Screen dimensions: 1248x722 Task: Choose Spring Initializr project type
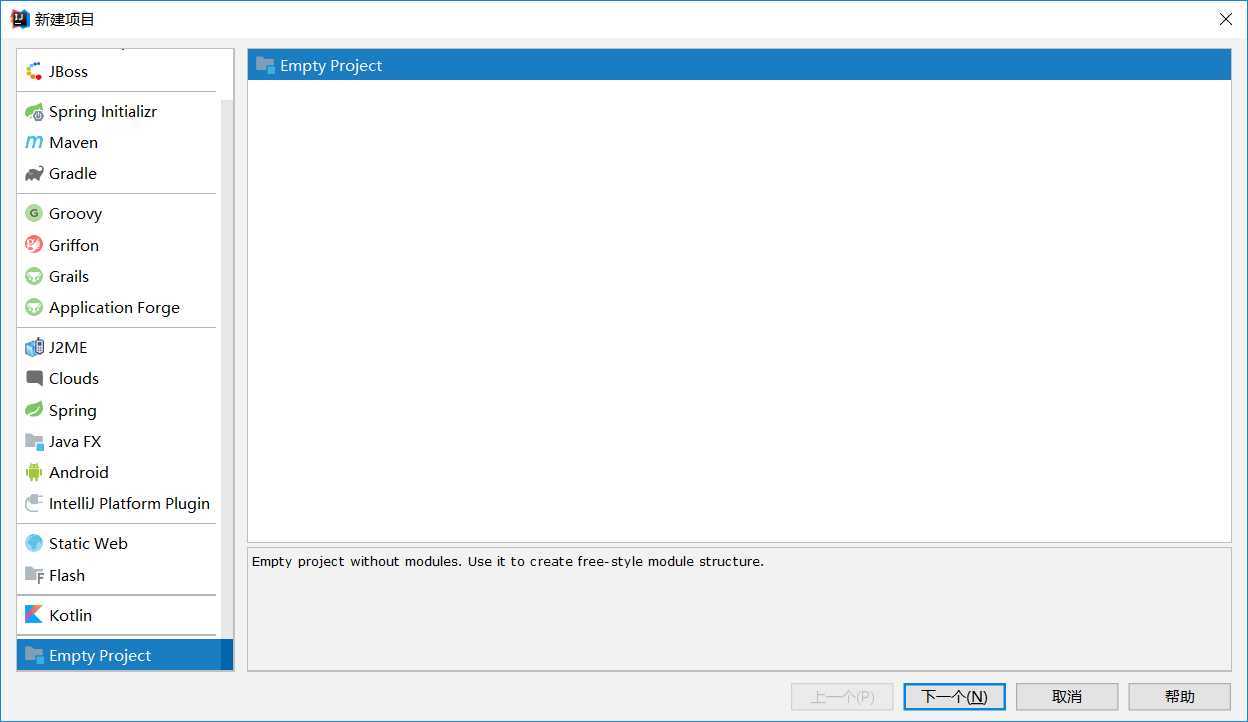(103, 112)
